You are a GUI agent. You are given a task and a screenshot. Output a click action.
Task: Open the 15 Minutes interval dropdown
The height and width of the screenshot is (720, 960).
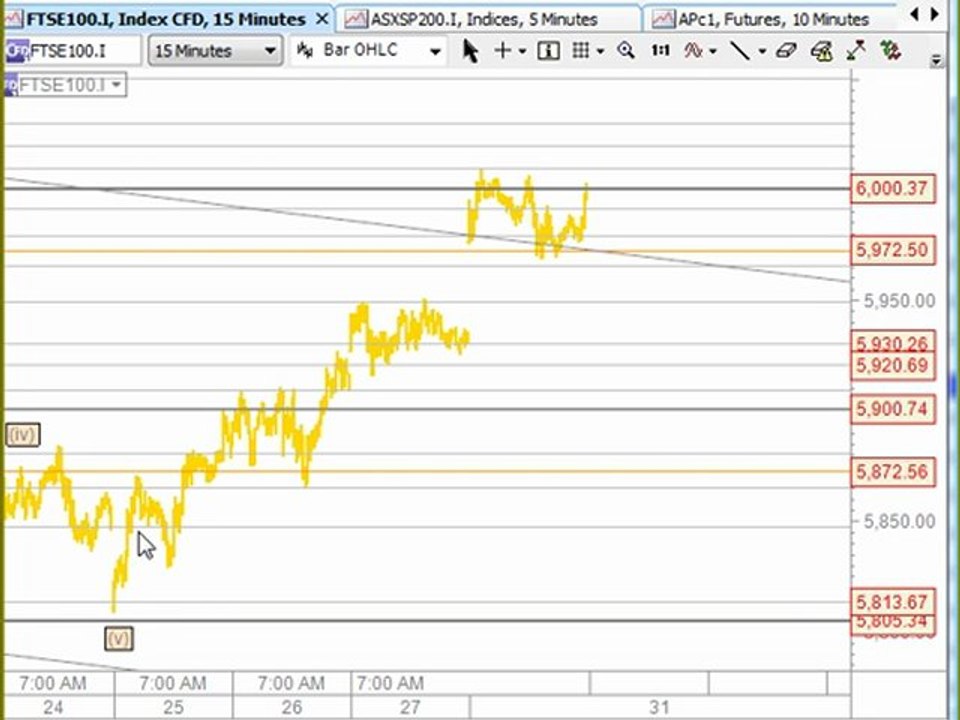[x=216, y=51]
